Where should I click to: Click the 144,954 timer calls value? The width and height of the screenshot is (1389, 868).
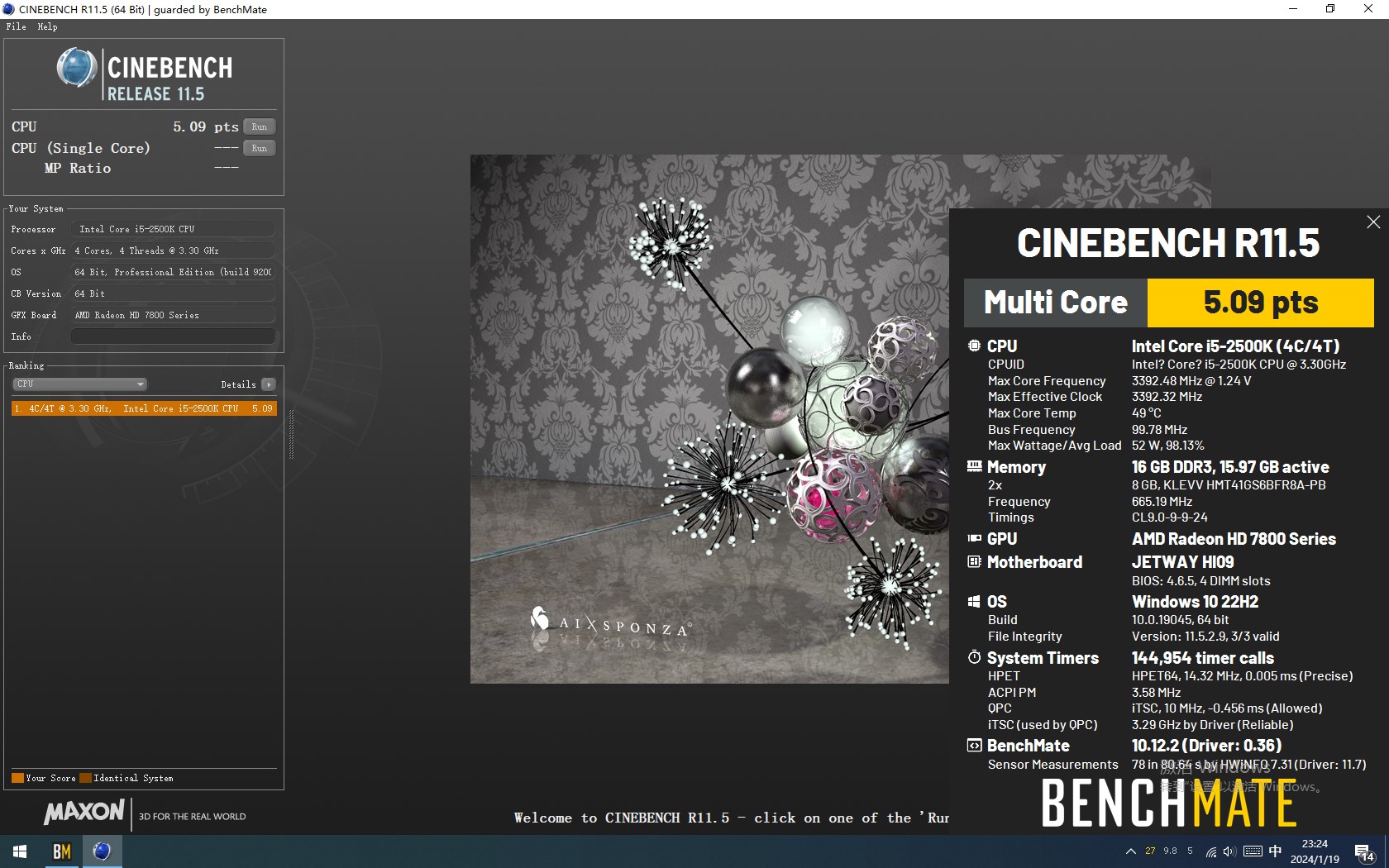(1203, 658)
